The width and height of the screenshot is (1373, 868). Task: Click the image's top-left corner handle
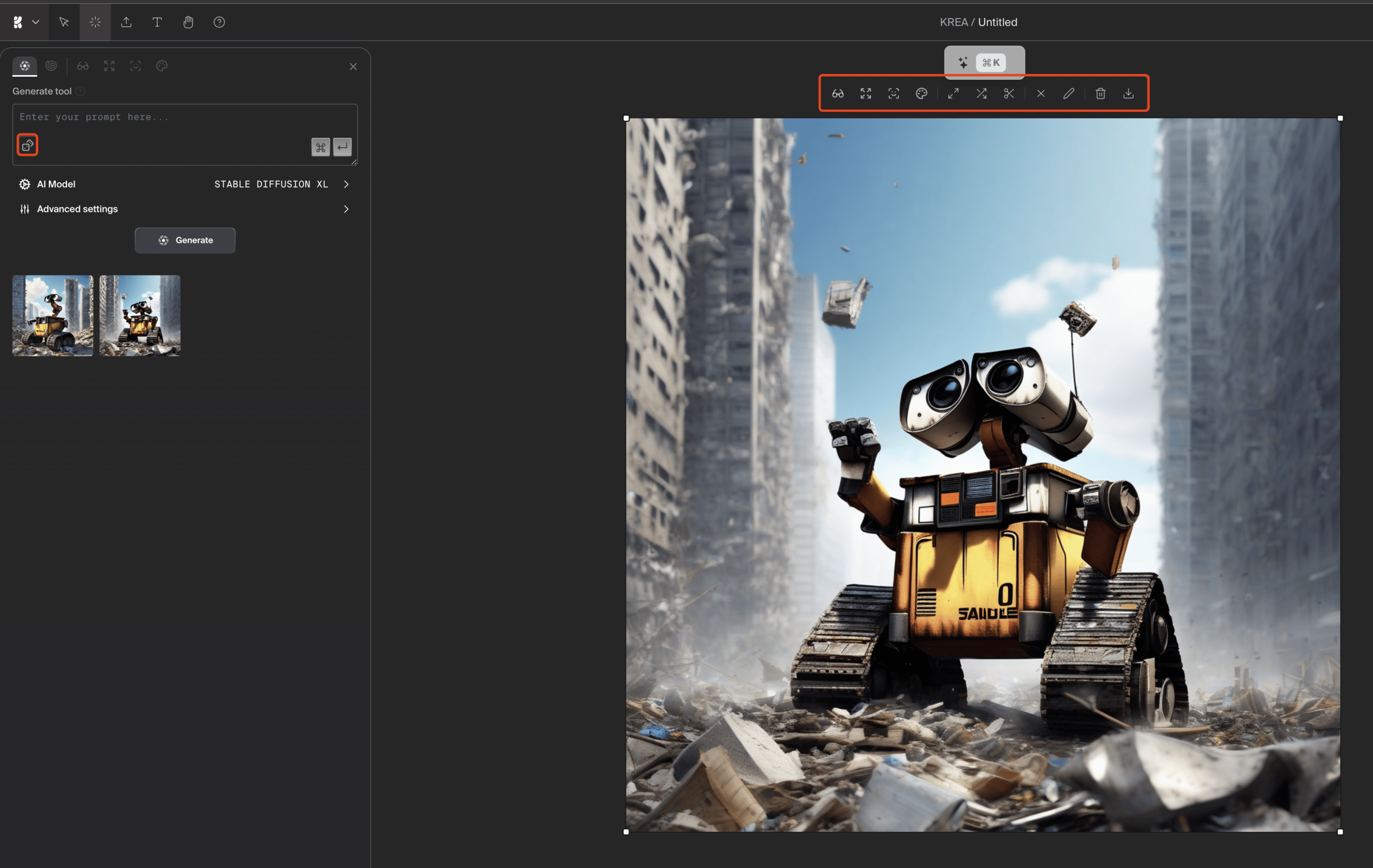point(626,118)
